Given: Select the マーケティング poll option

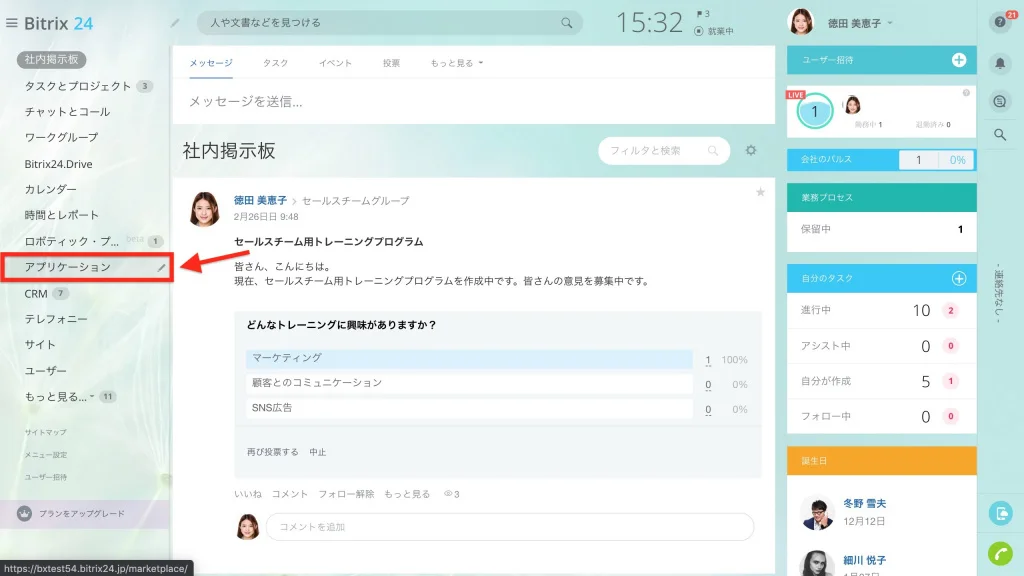Looking at the screenshot, I should coord(469,359).
